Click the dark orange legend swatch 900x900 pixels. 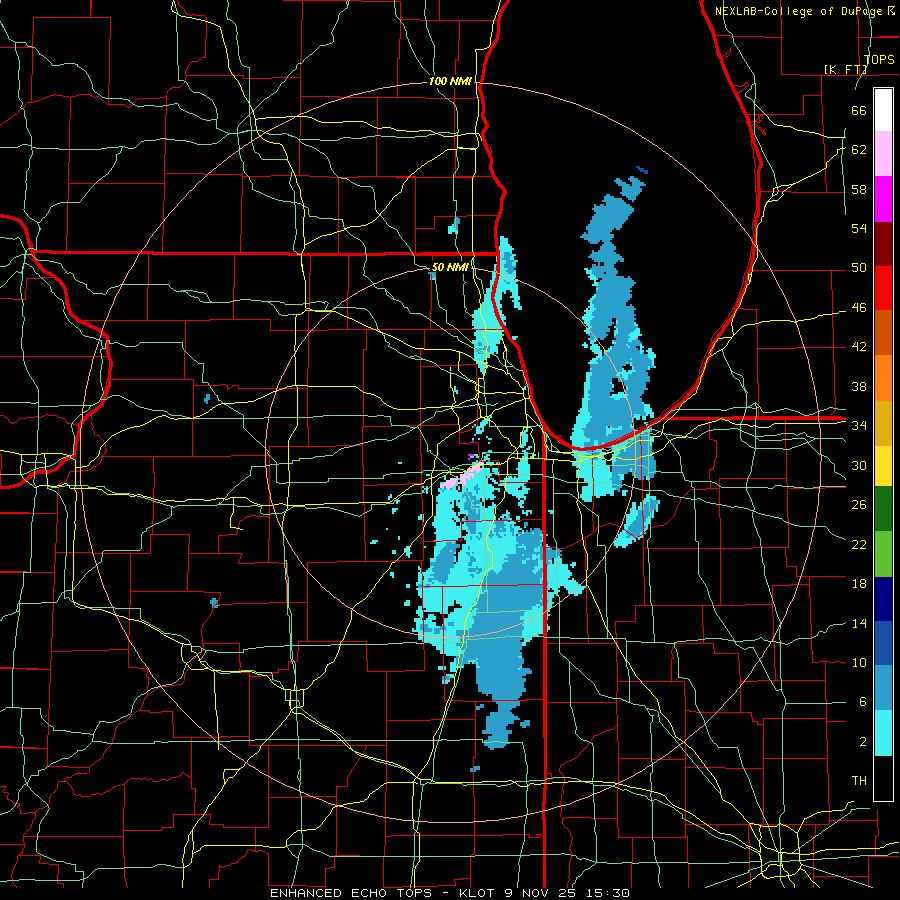pyautogui.click(x=883, y=332)
